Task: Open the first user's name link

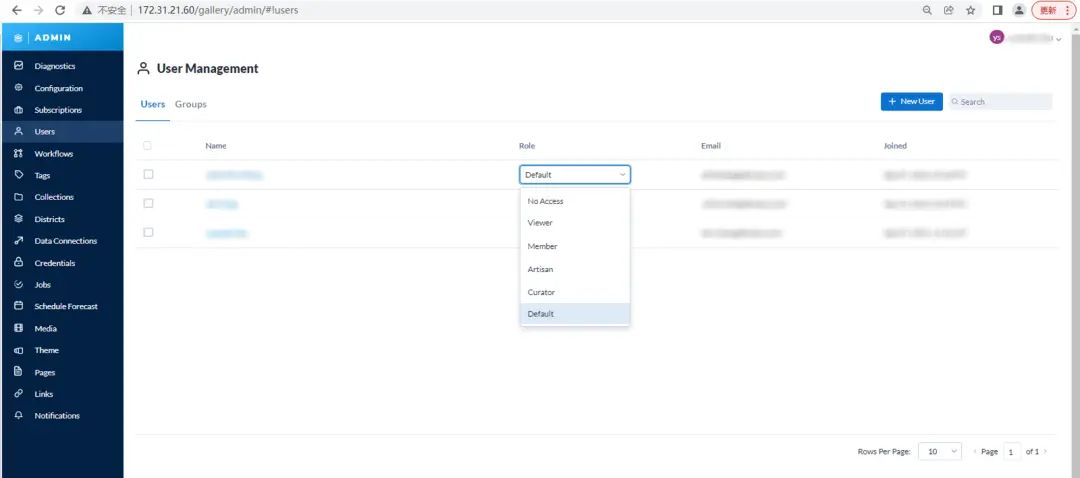Action: pyautogui.click(x=234, y=175)
